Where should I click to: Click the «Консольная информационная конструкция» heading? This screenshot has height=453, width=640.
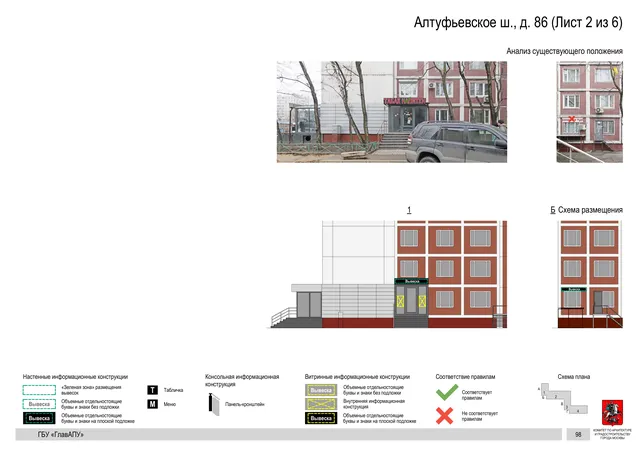tap(242, 380)
